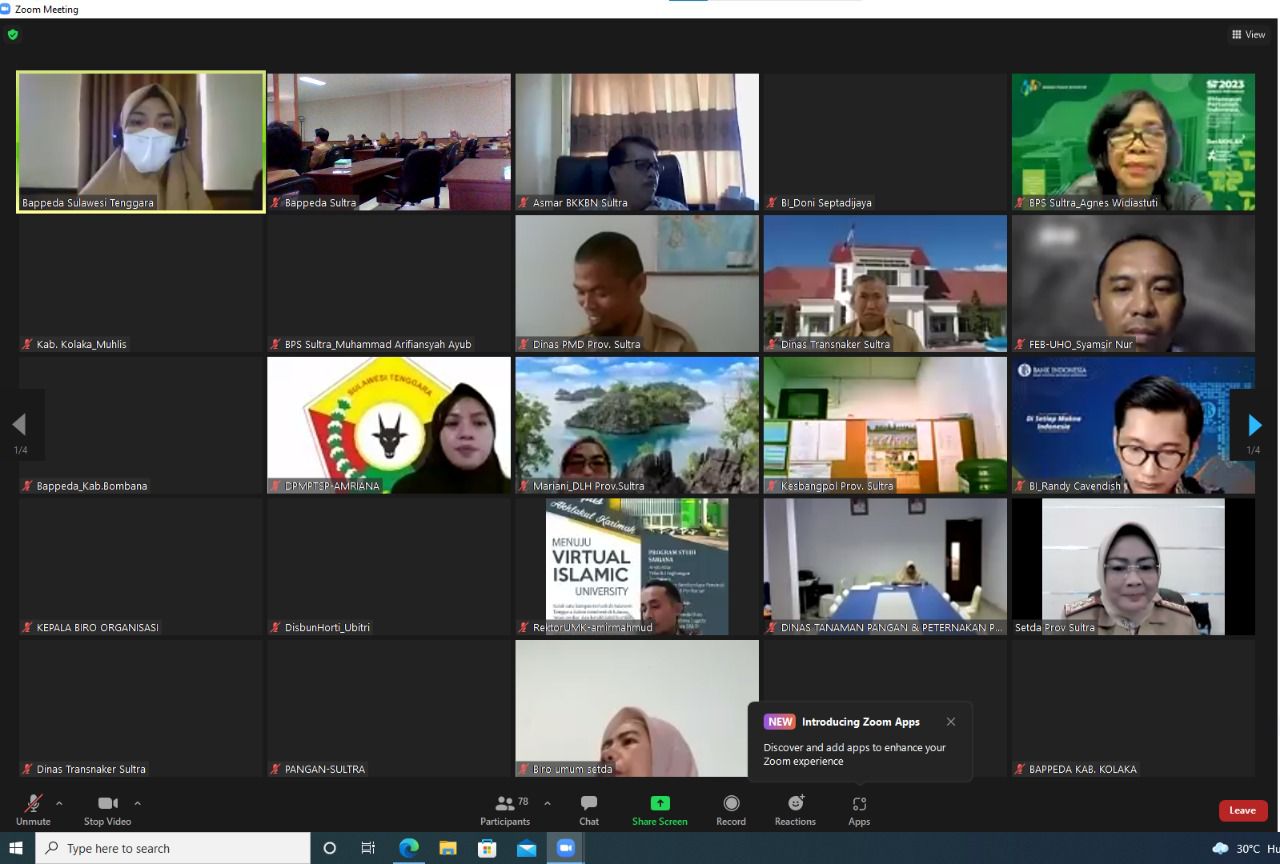
Task: Select Bappeda Sultra meeting room video
Action: (x=389, y=142)
